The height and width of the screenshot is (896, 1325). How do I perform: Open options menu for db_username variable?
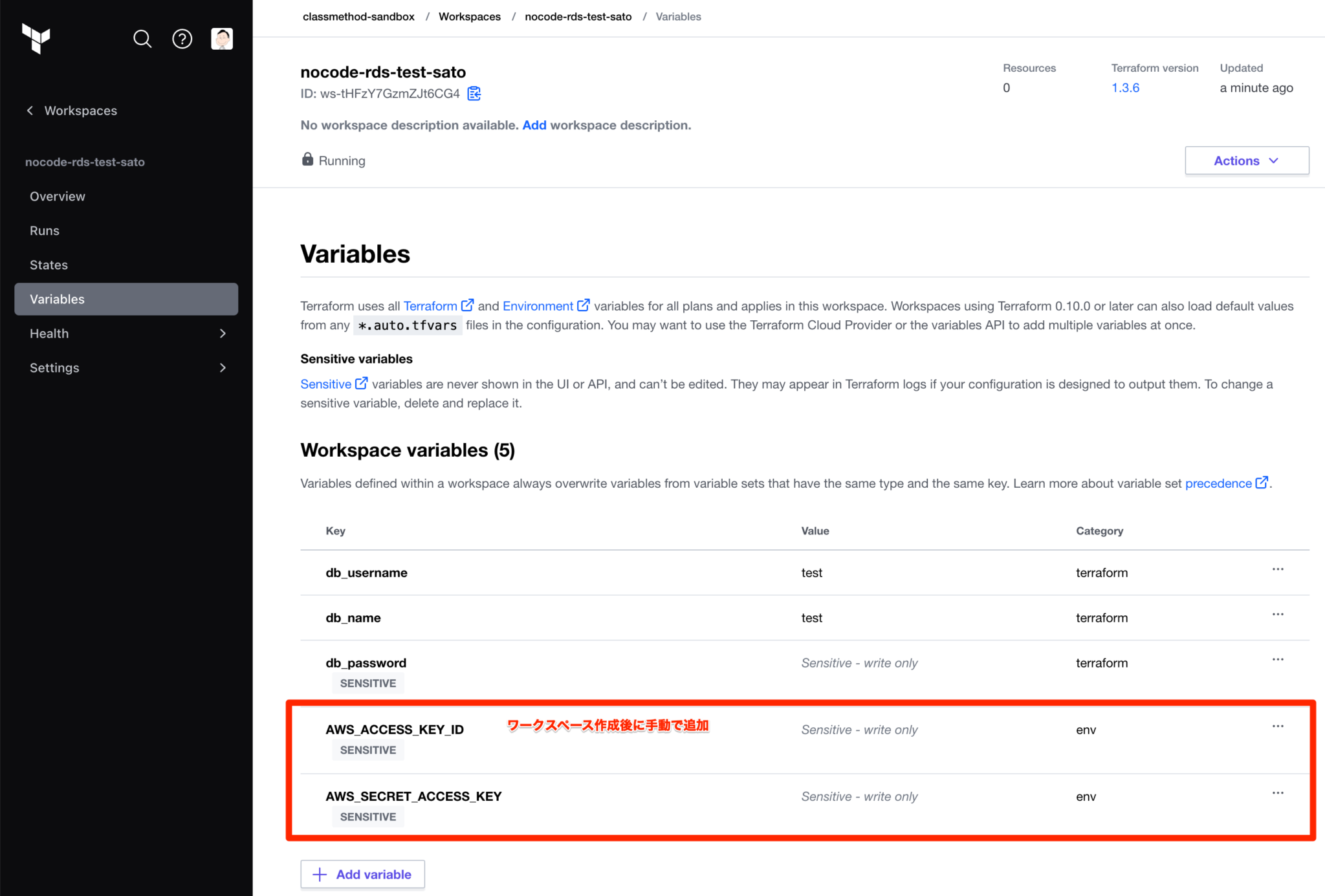click(1278, 569)
